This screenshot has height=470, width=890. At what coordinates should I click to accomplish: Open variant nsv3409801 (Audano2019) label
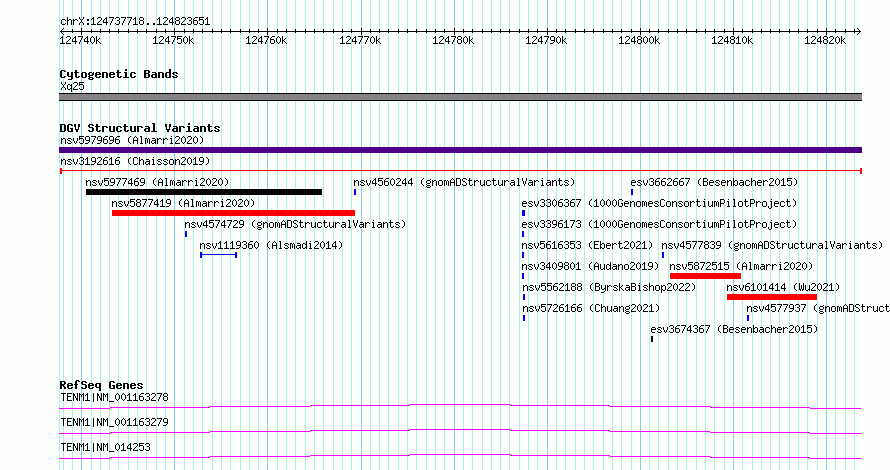(590, 266)
